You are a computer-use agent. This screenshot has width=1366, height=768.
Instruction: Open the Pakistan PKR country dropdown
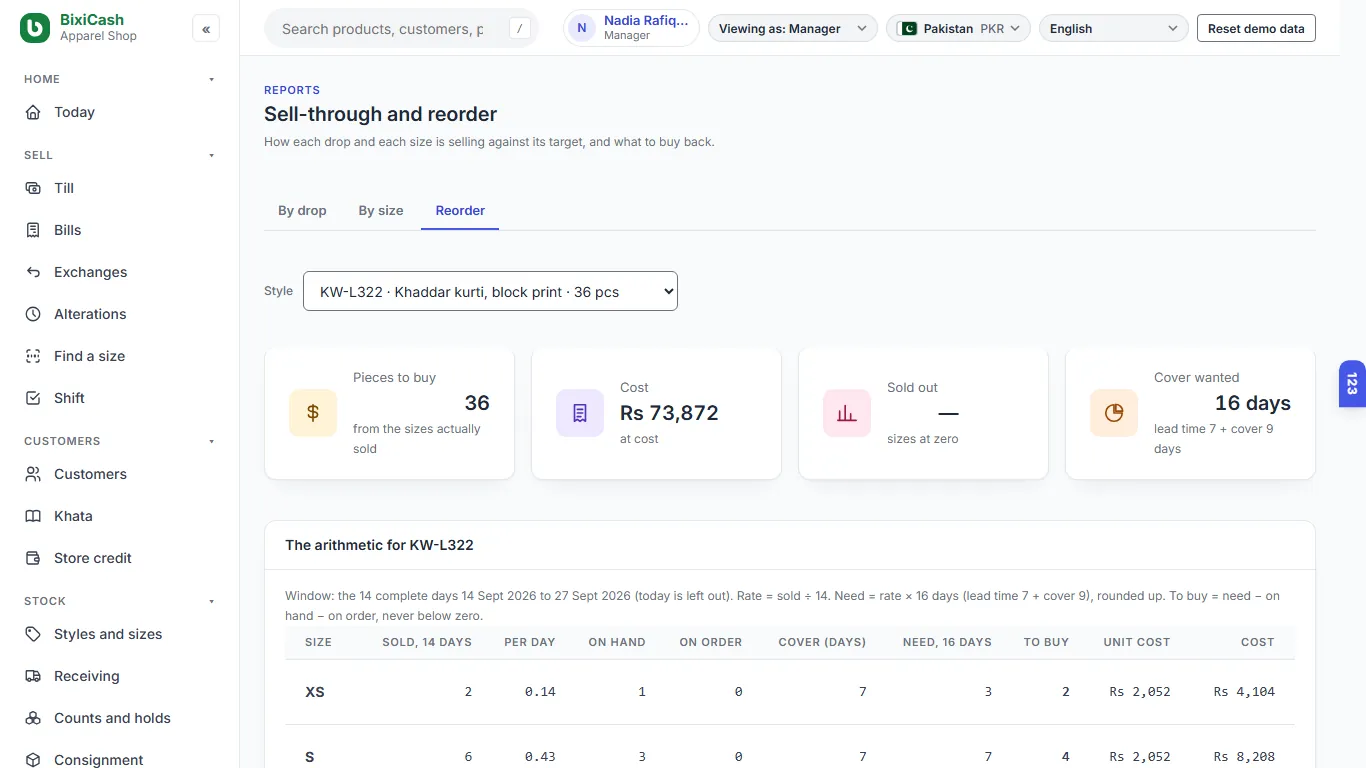[x=959, y=29]
